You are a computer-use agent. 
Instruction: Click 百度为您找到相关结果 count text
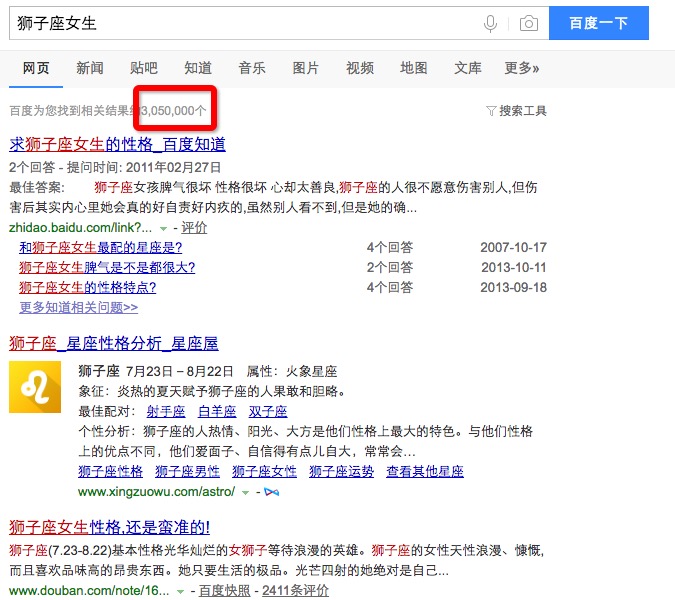108,111
